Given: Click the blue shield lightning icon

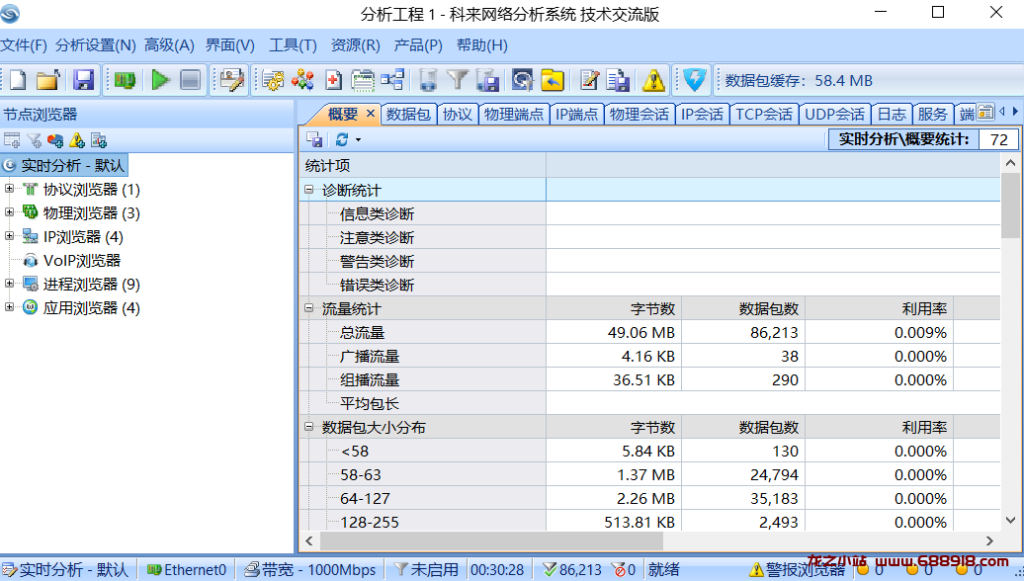Looking at the screenshot, I should [694, 80].
